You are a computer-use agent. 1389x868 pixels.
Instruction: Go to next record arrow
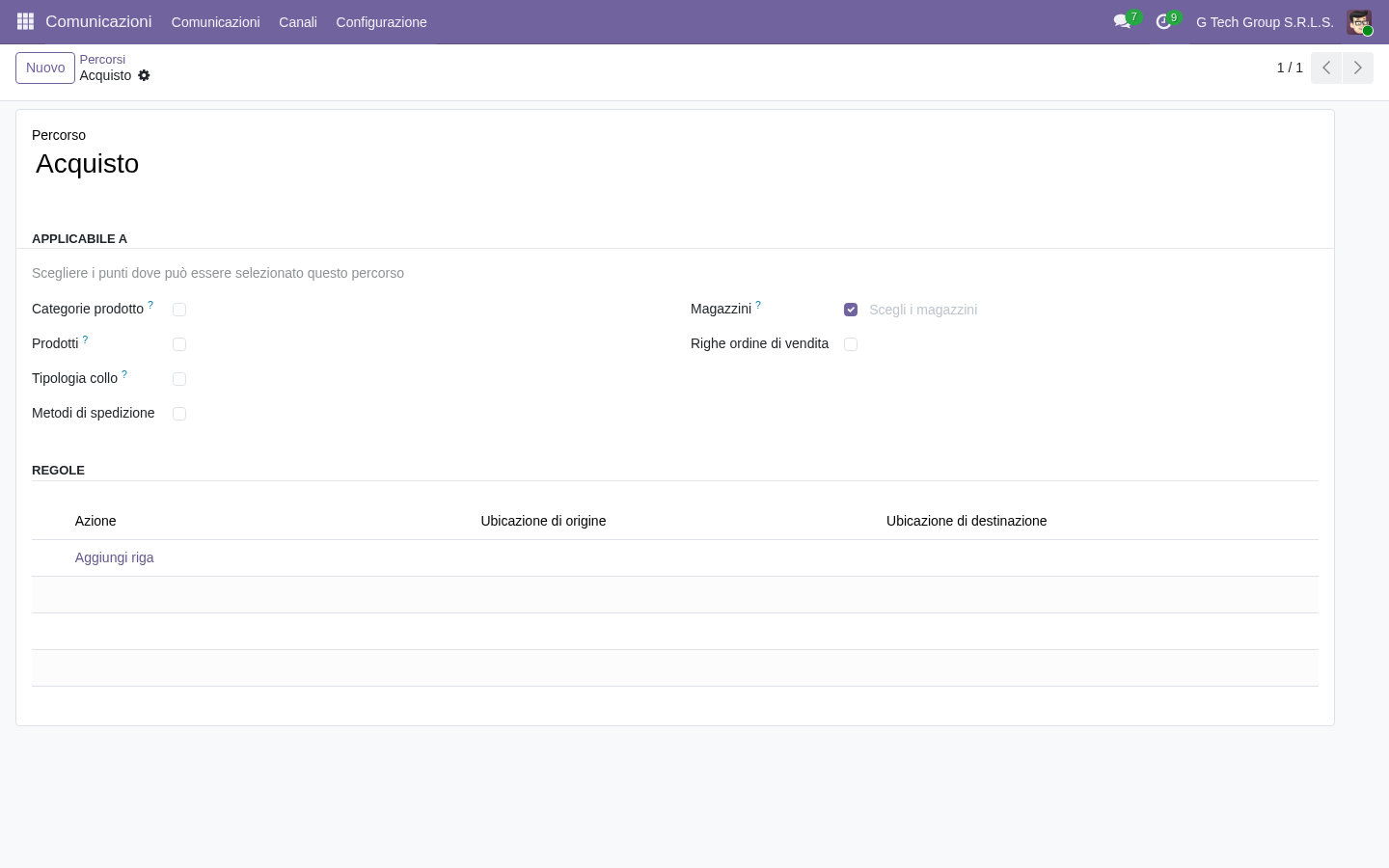pos(1357,68)
